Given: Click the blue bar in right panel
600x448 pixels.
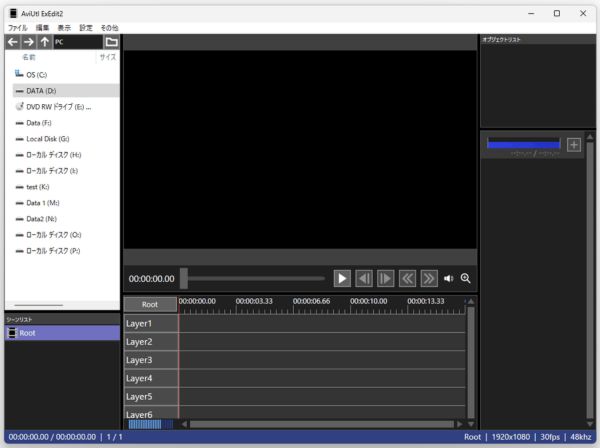Looking at the screenshot, I should click(523, 144).
